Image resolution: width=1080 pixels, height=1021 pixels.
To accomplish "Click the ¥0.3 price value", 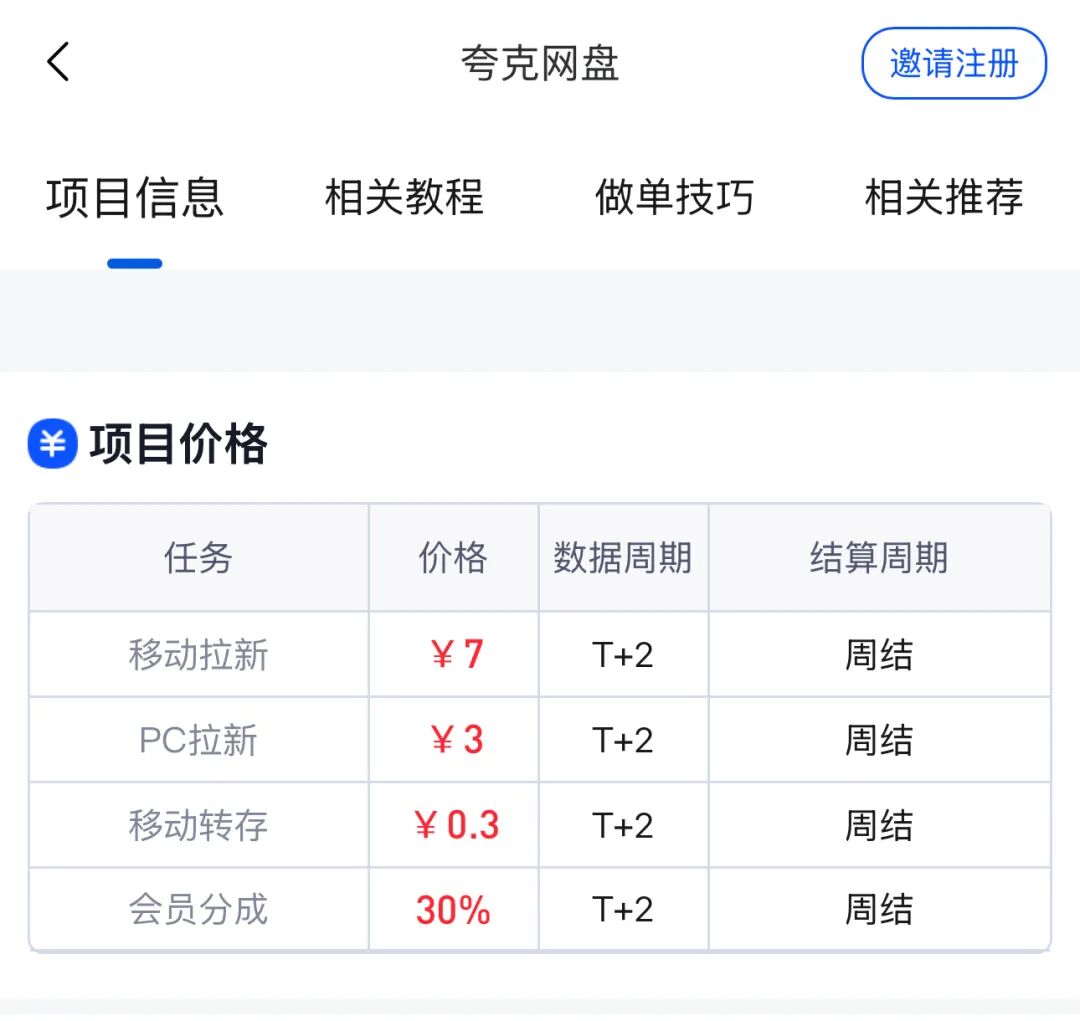I will pos(455,825).
